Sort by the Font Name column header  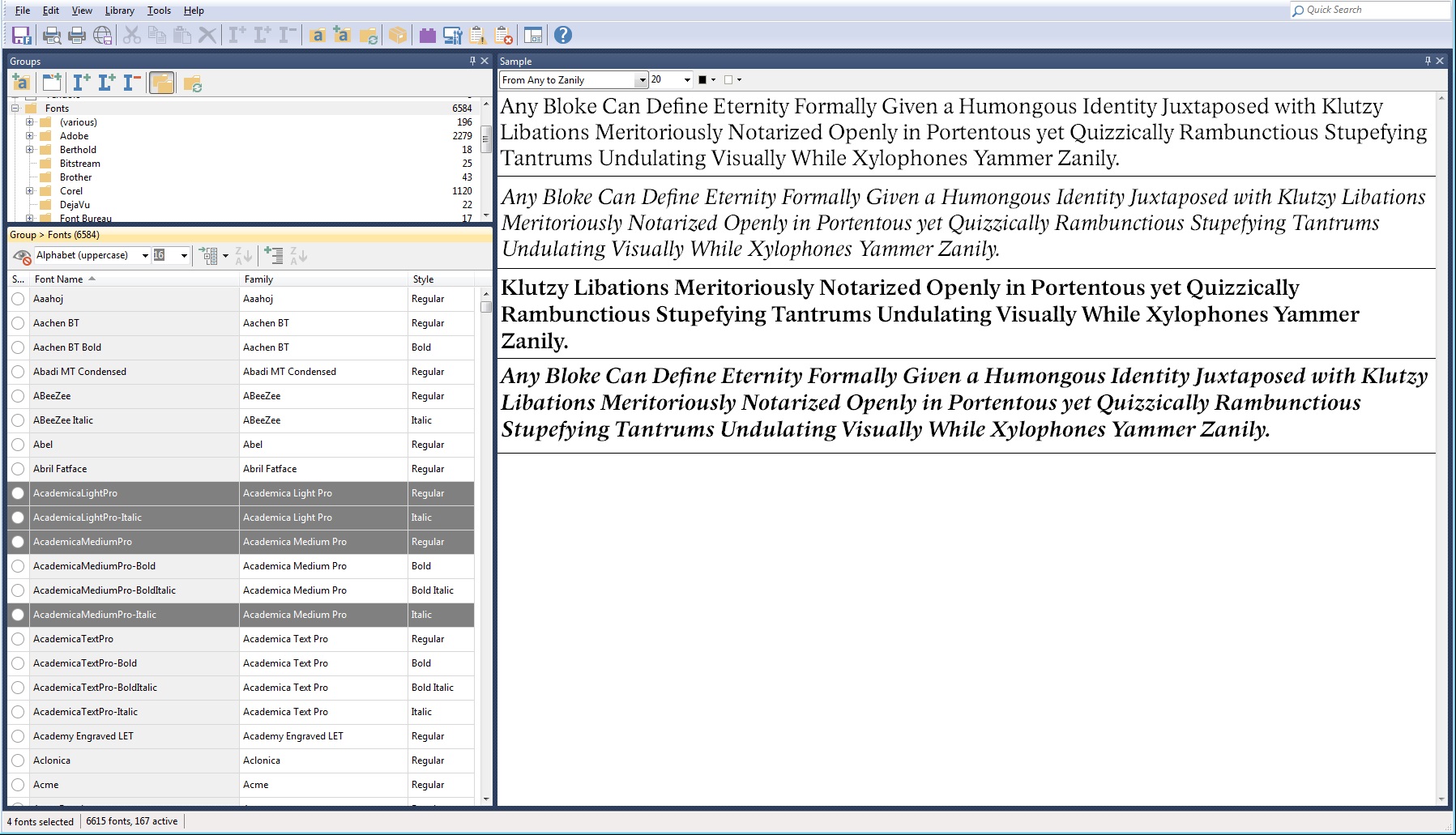coord(134,279)
